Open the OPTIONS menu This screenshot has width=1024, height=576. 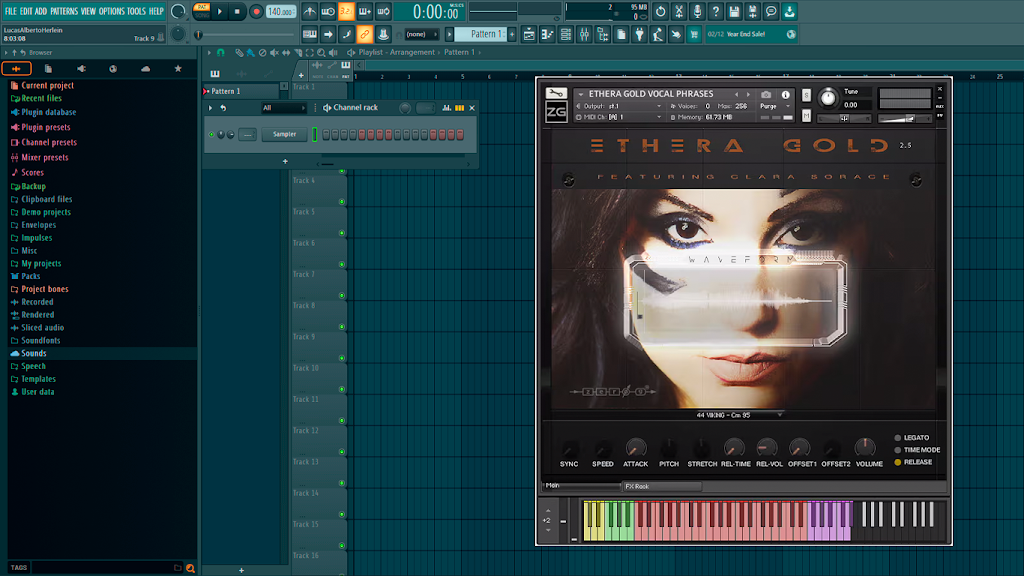coord(112,11)
